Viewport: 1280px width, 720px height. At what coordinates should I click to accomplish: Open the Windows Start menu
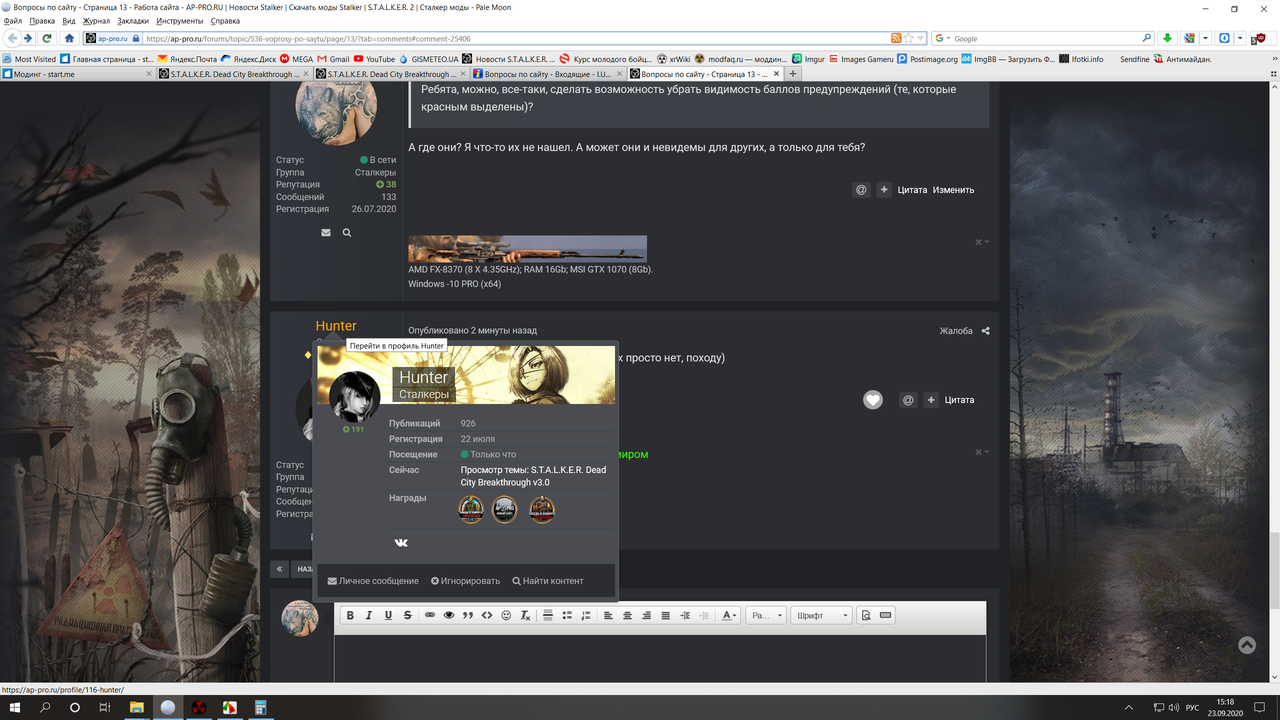[15, 707]
